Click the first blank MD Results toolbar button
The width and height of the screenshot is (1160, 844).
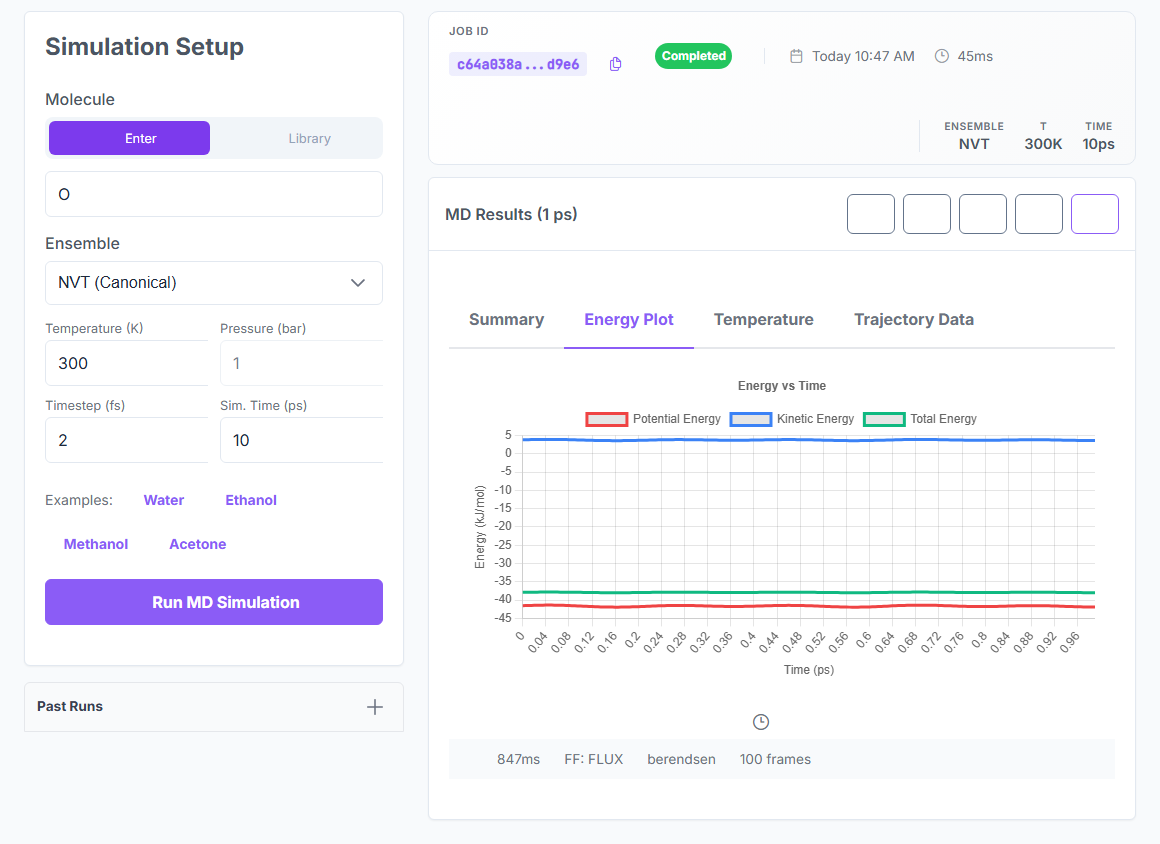coord(871,214)
